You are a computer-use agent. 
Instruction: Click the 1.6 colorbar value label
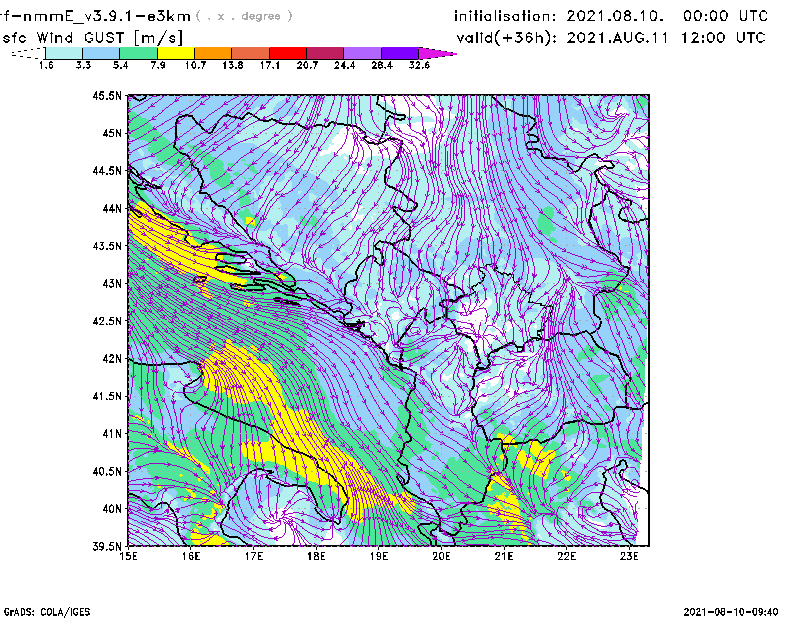pos(46,65)
